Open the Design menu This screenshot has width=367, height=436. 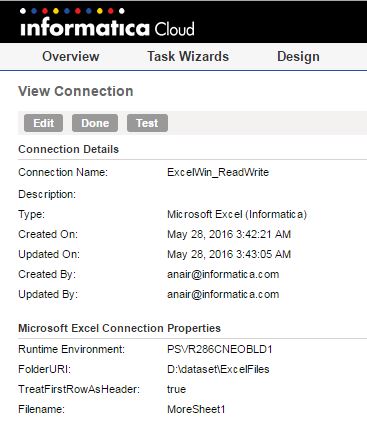(298, 56)
